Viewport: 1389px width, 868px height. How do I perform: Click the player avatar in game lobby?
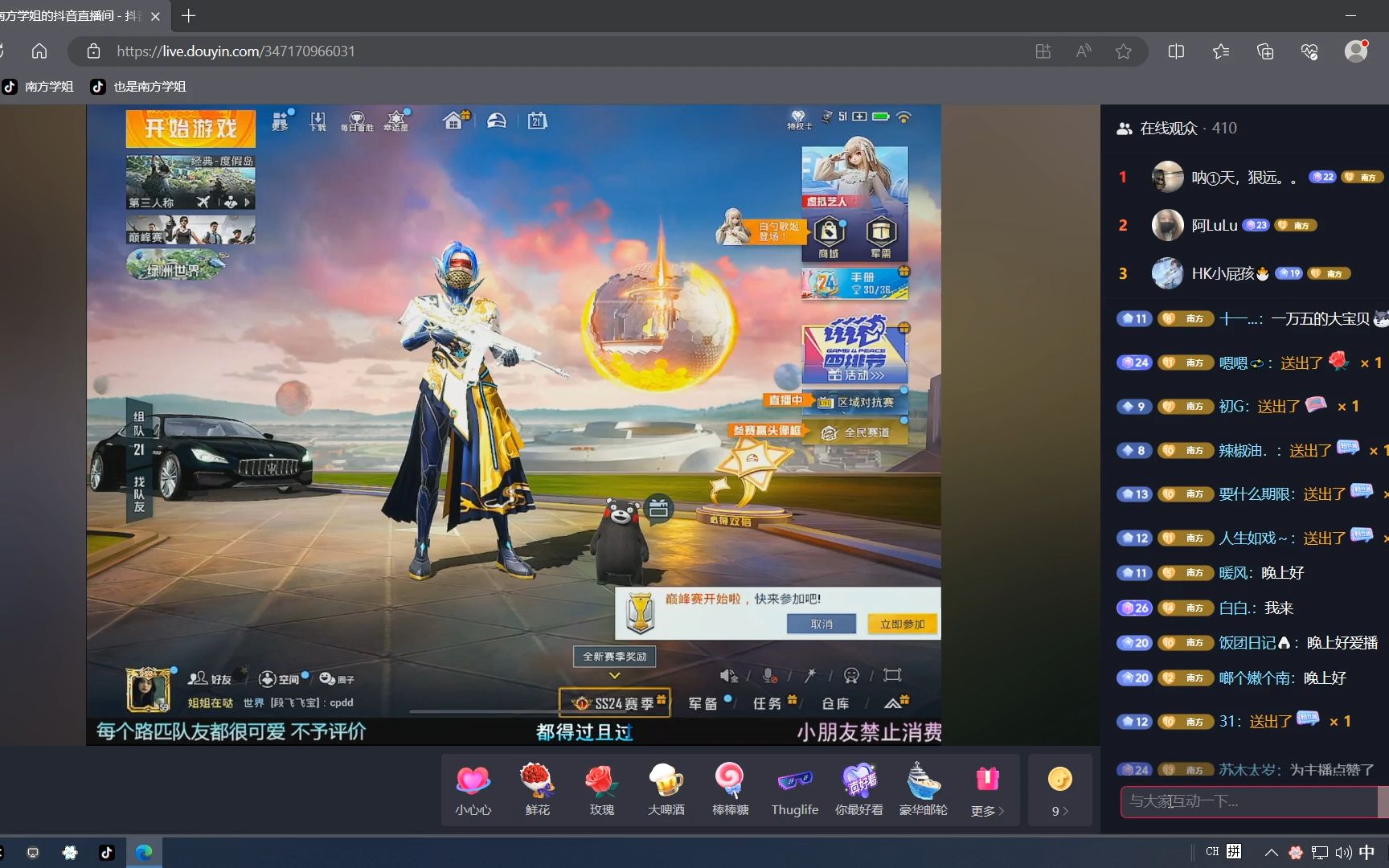tap(148, 690)
